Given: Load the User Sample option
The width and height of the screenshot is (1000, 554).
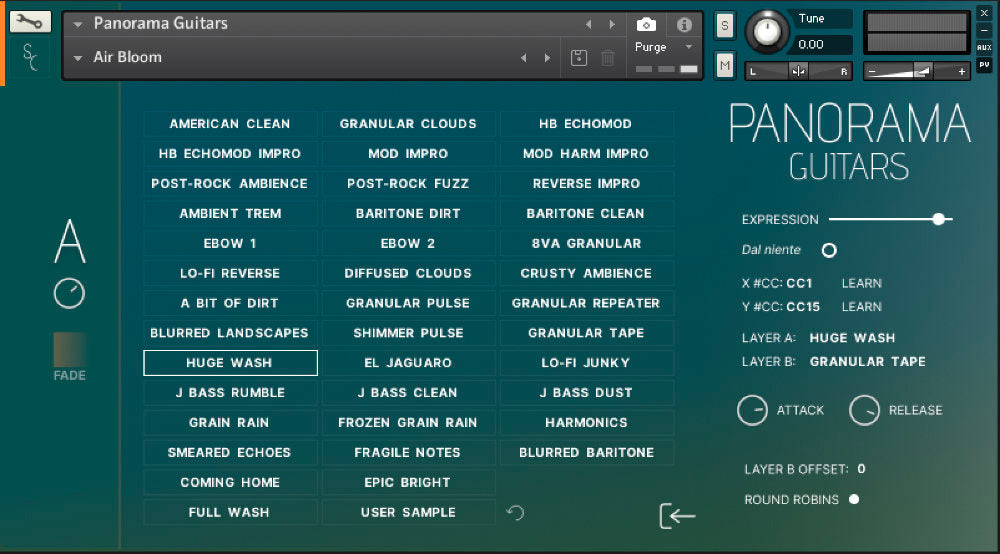Looking at the screenshot, I should tap(408, 513).
